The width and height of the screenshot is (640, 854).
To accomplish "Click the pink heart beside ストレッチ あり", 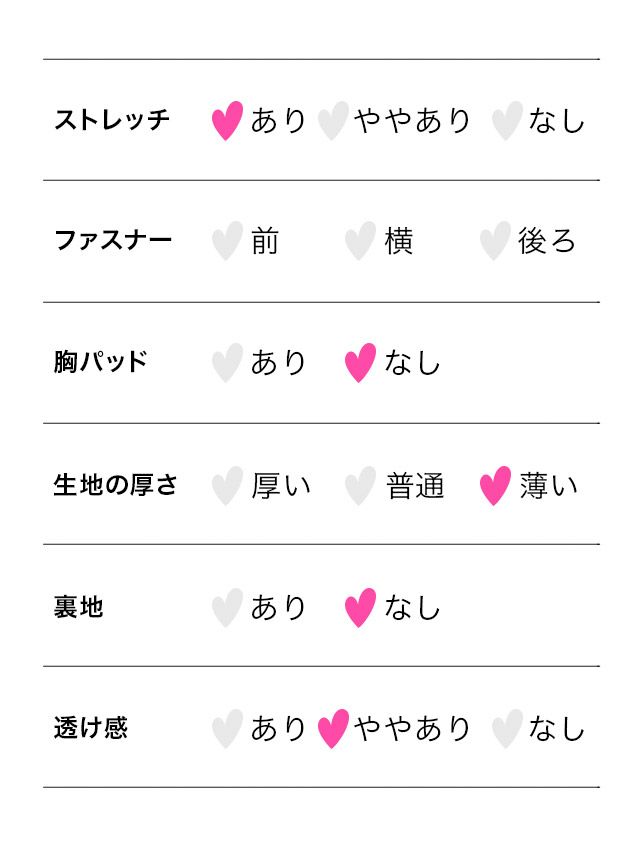I will click(x=228, y=121).
